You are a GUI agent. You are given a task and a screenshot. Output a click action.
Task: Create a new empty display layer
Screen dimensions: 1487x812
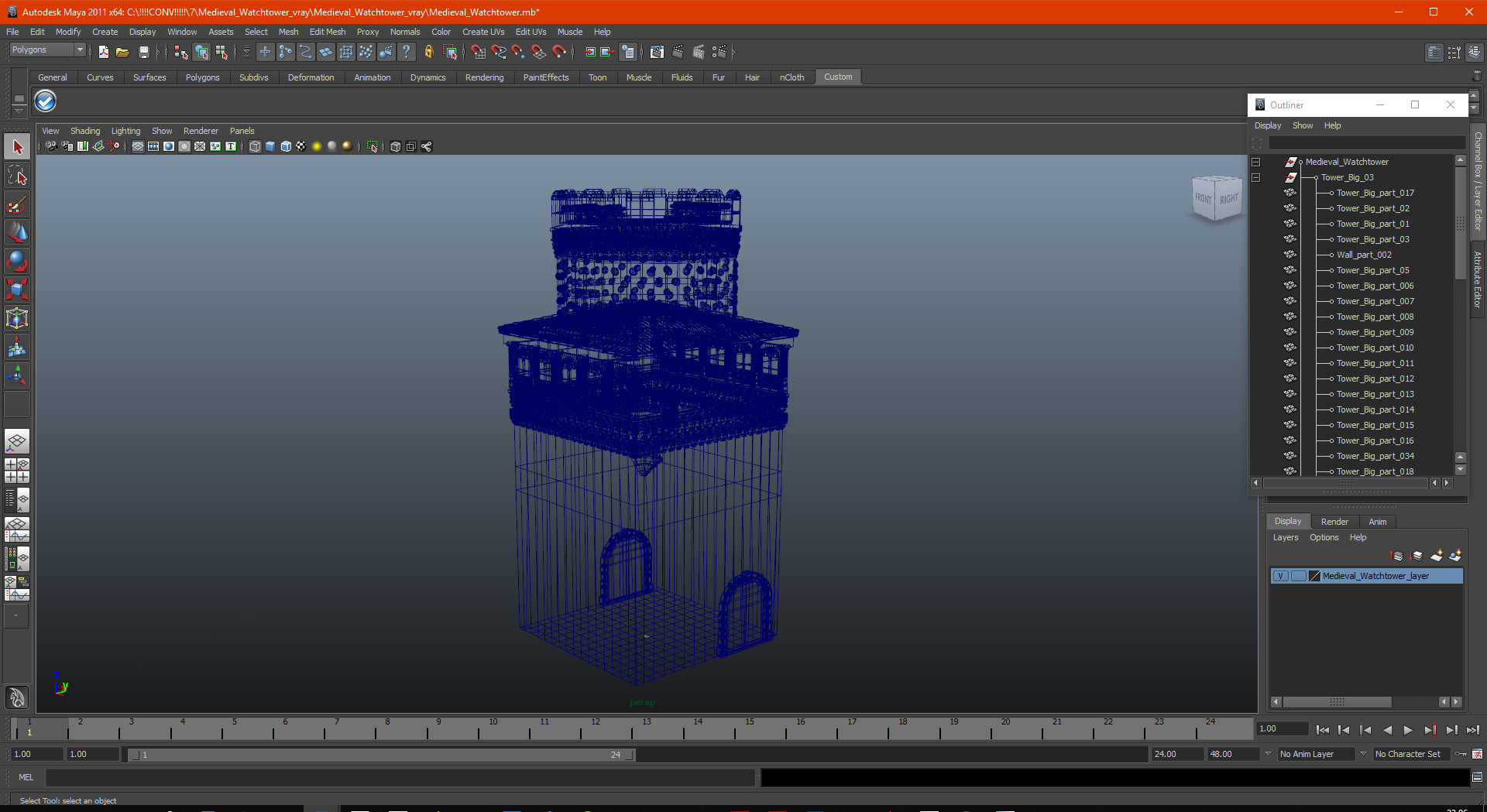coord(1437,556)
